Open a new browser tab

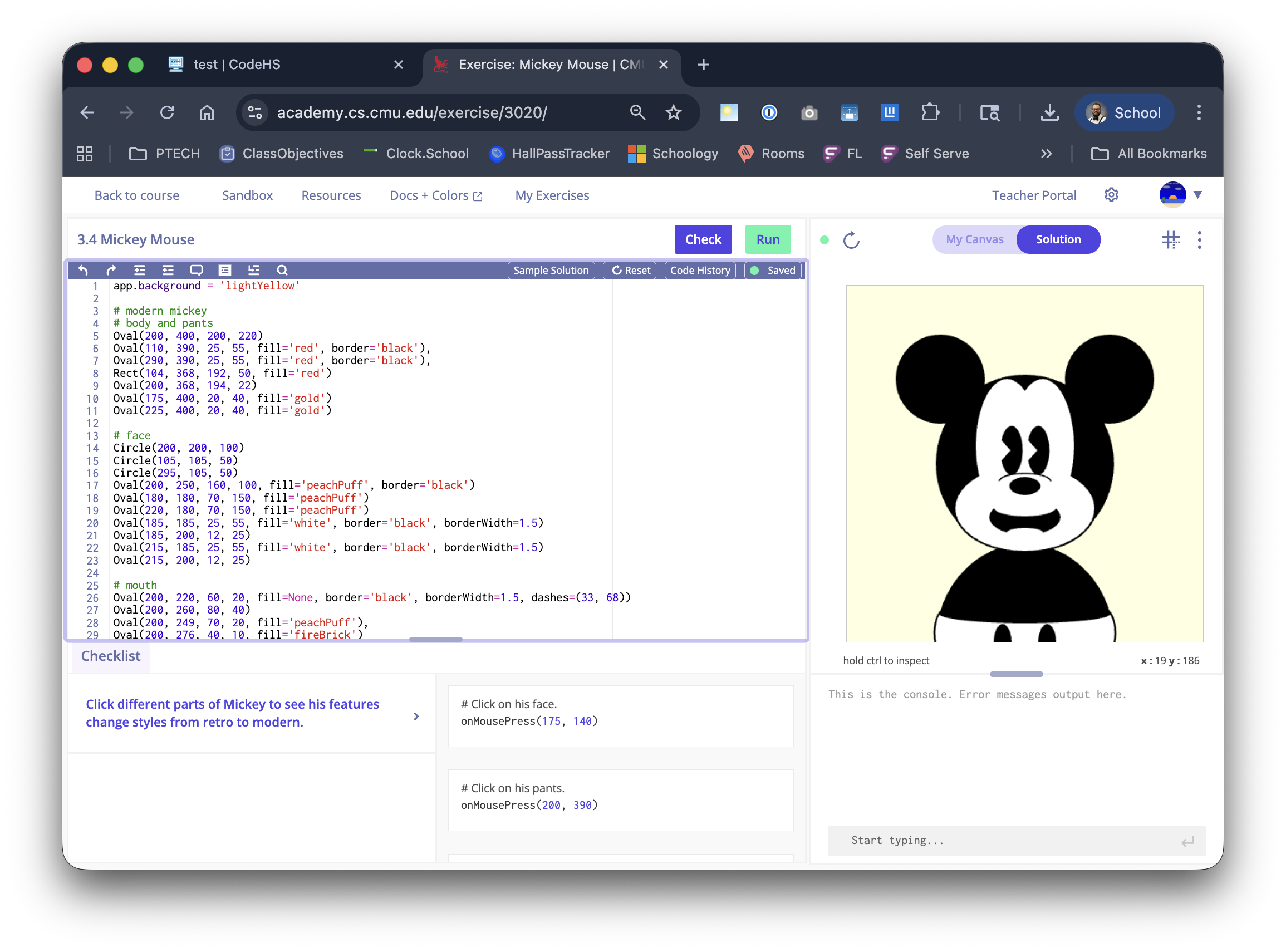pos(703,65)
